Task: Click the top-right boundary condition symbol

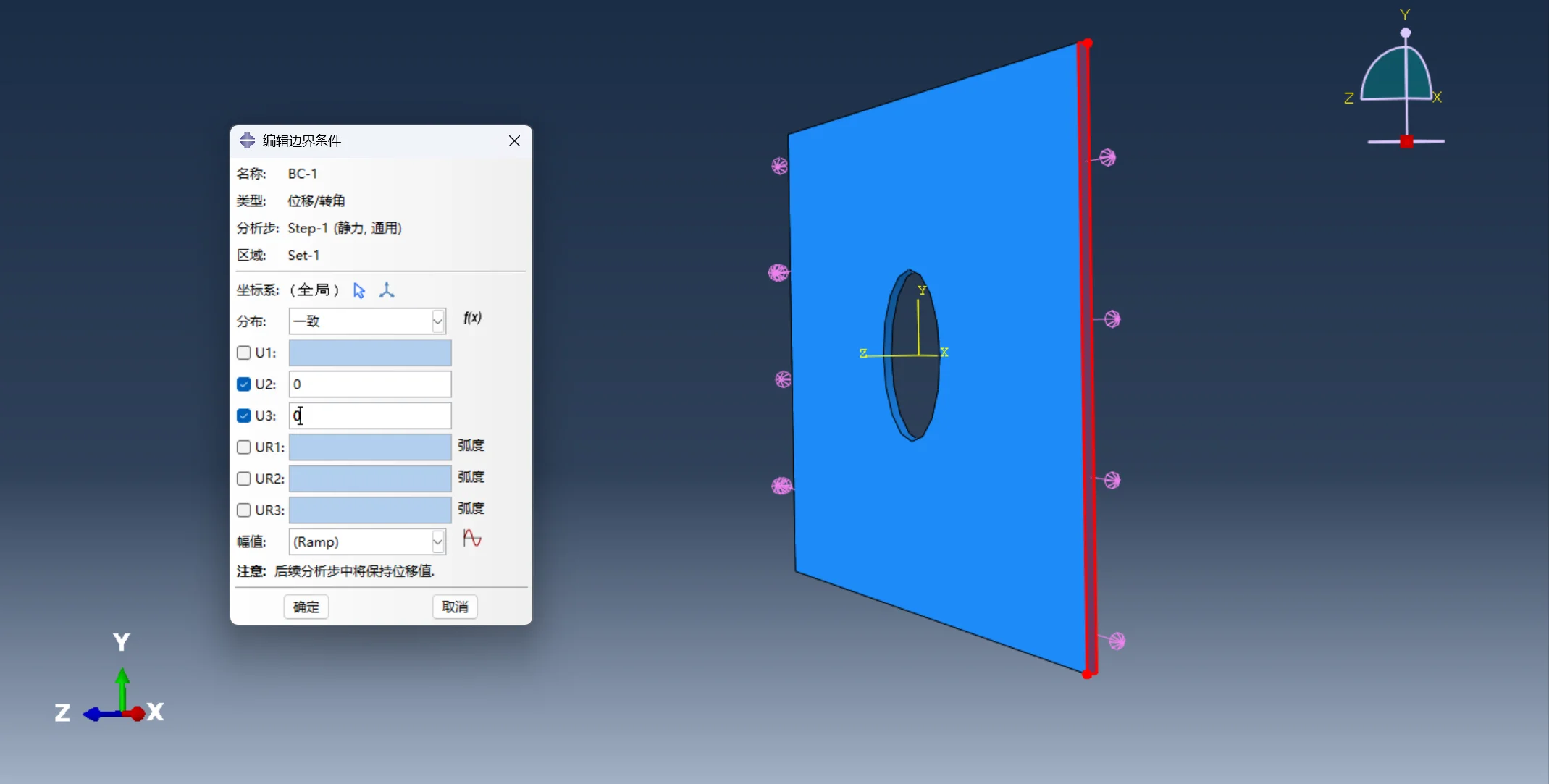Action: click(x=1107, y=157)
